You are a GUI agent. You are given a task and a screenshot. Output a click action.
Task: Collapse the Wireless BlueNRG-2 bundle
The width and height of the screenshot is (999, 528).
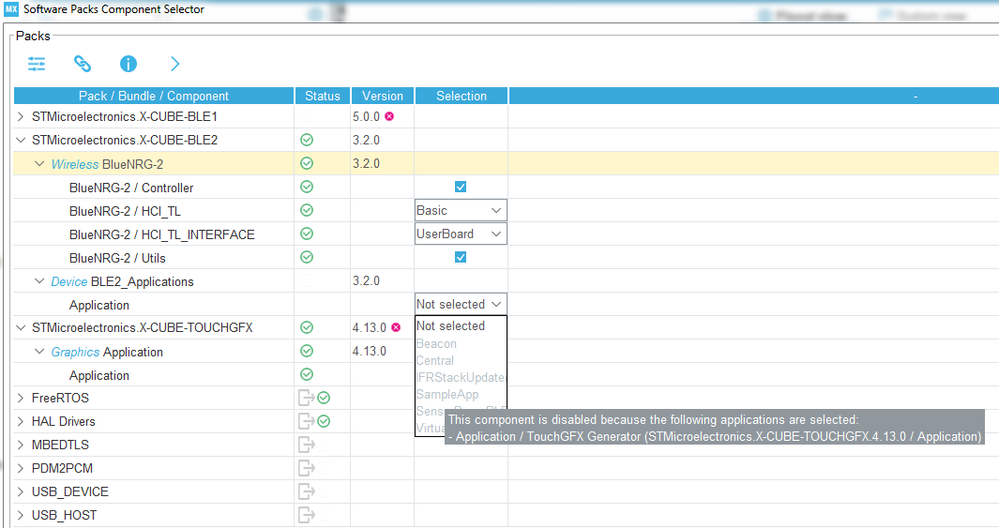pos(40,164)
